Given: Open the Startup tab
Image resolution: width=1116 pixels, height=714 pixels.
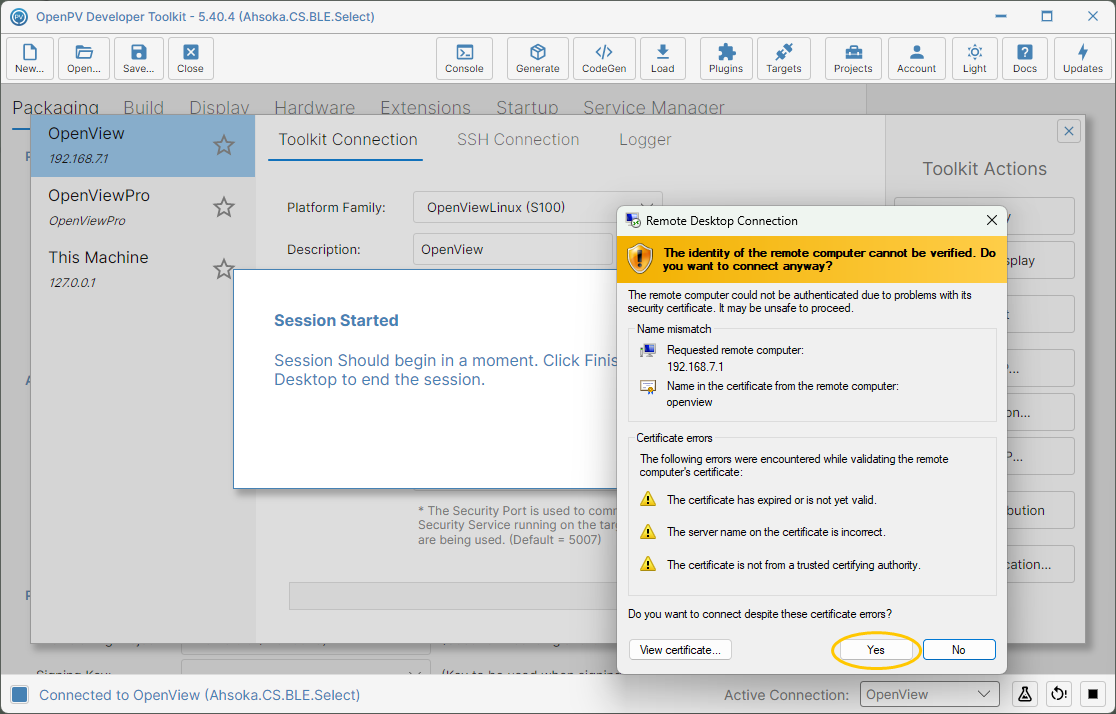Looking at the screenshot, I should pyautogui.click(x=527, y=107).
